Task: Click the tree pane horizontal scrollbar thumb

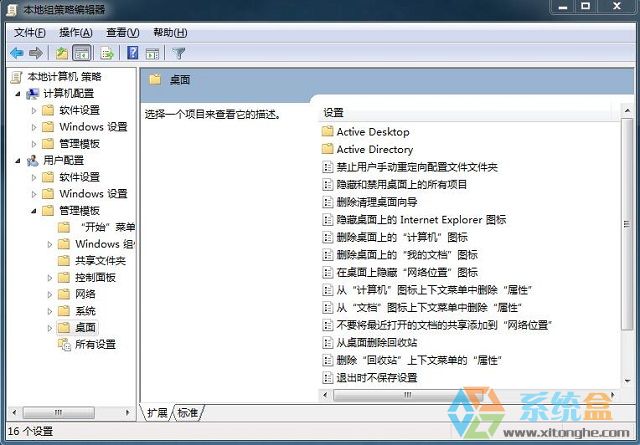Action: pos(59,412)
